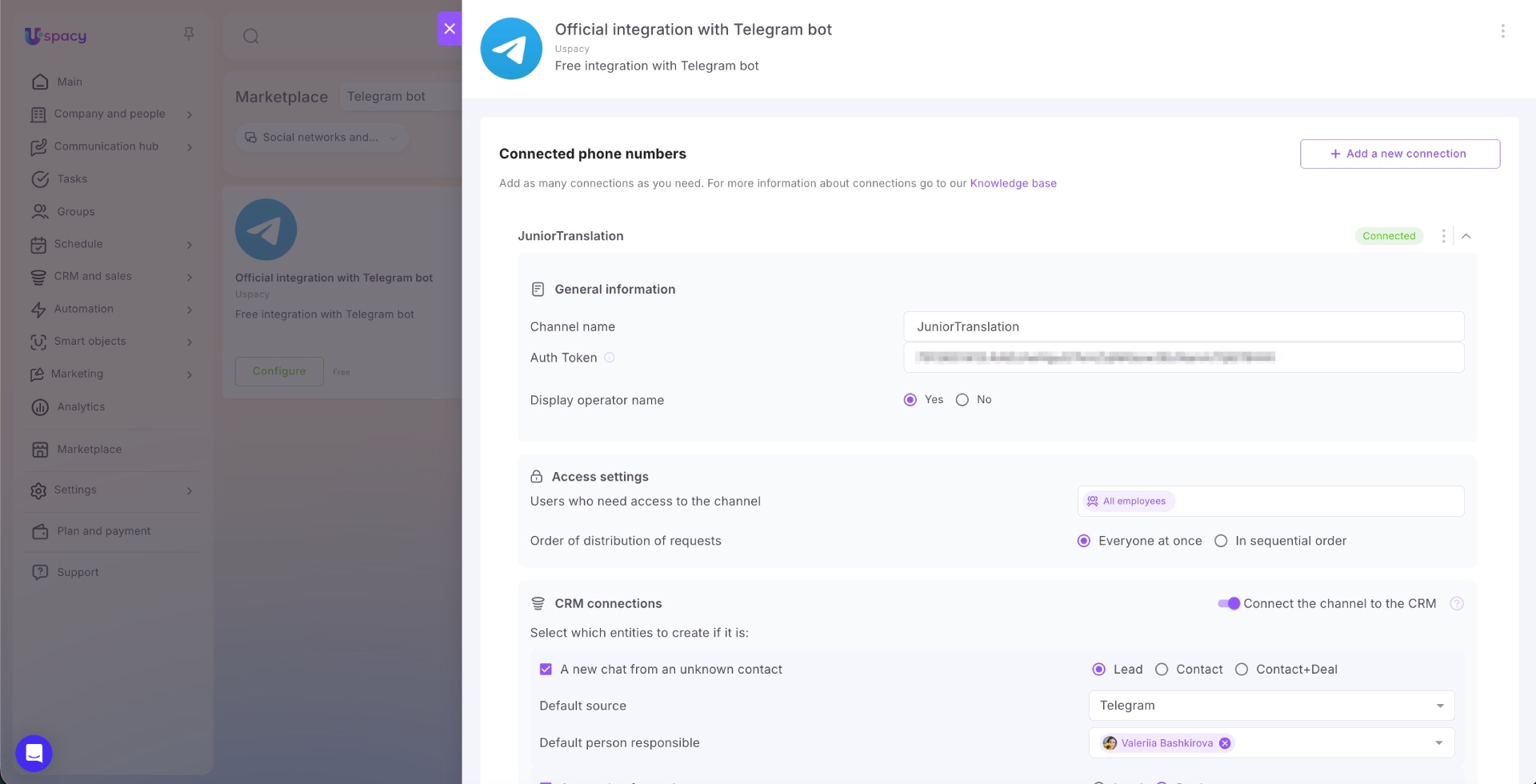1536x784 pixels.
Task: Select Contact entity option
Action: [x=1162, y=670]
